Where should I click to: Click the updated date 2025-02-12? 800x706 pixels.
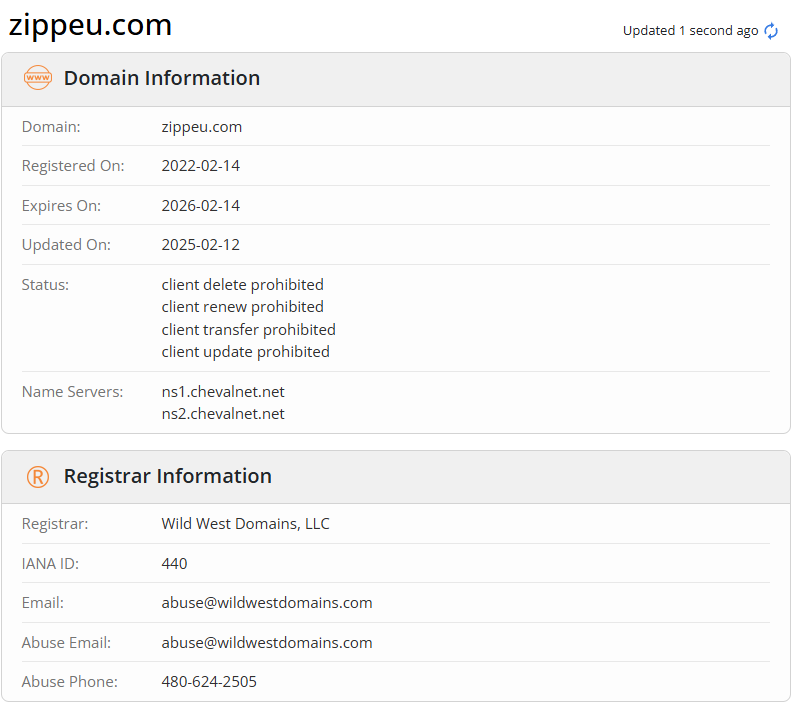click(200, 244)
